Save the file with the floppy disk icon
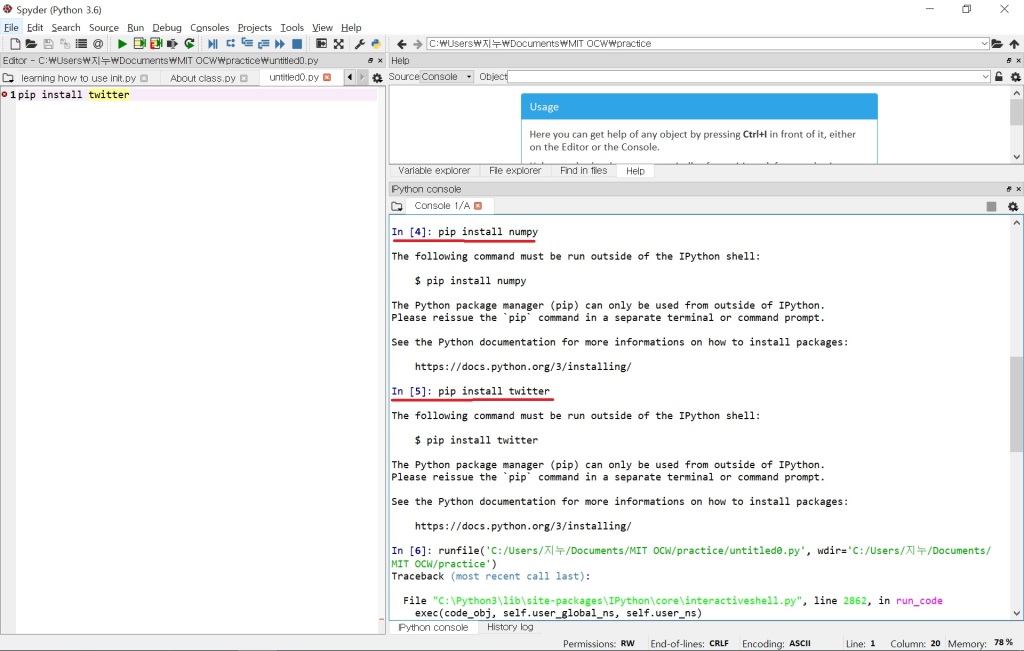The height and width of the screenshot is (651, 1024). (x=48, y=44)
